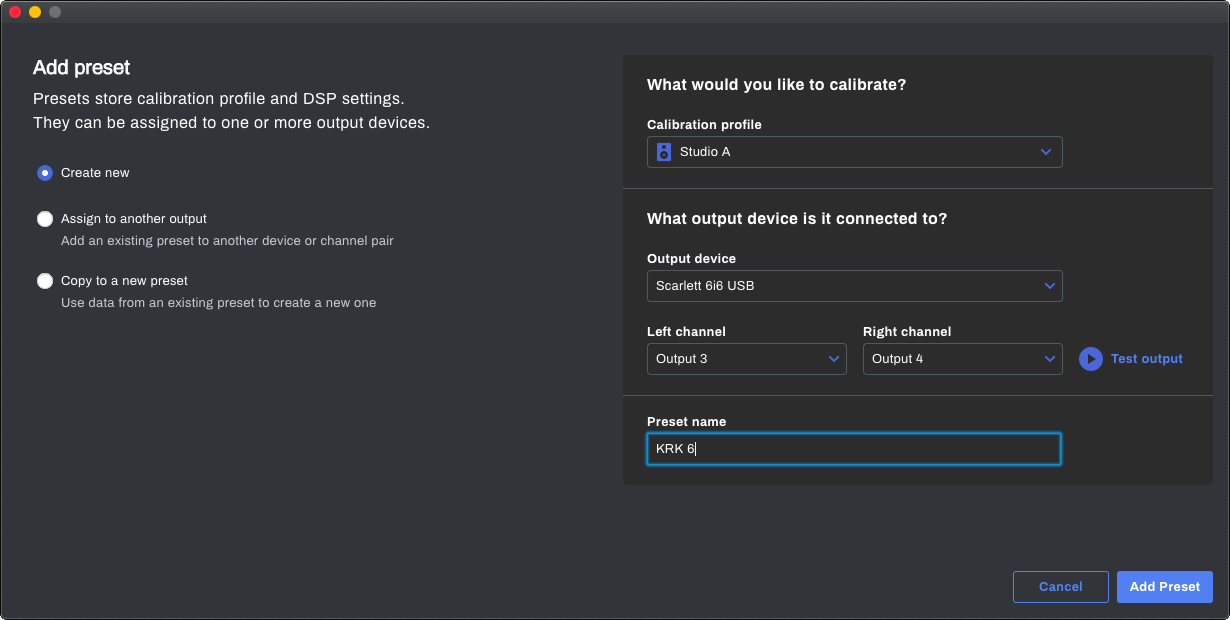Click 'What output device is it connected to?' heading

tap(797, 219)
